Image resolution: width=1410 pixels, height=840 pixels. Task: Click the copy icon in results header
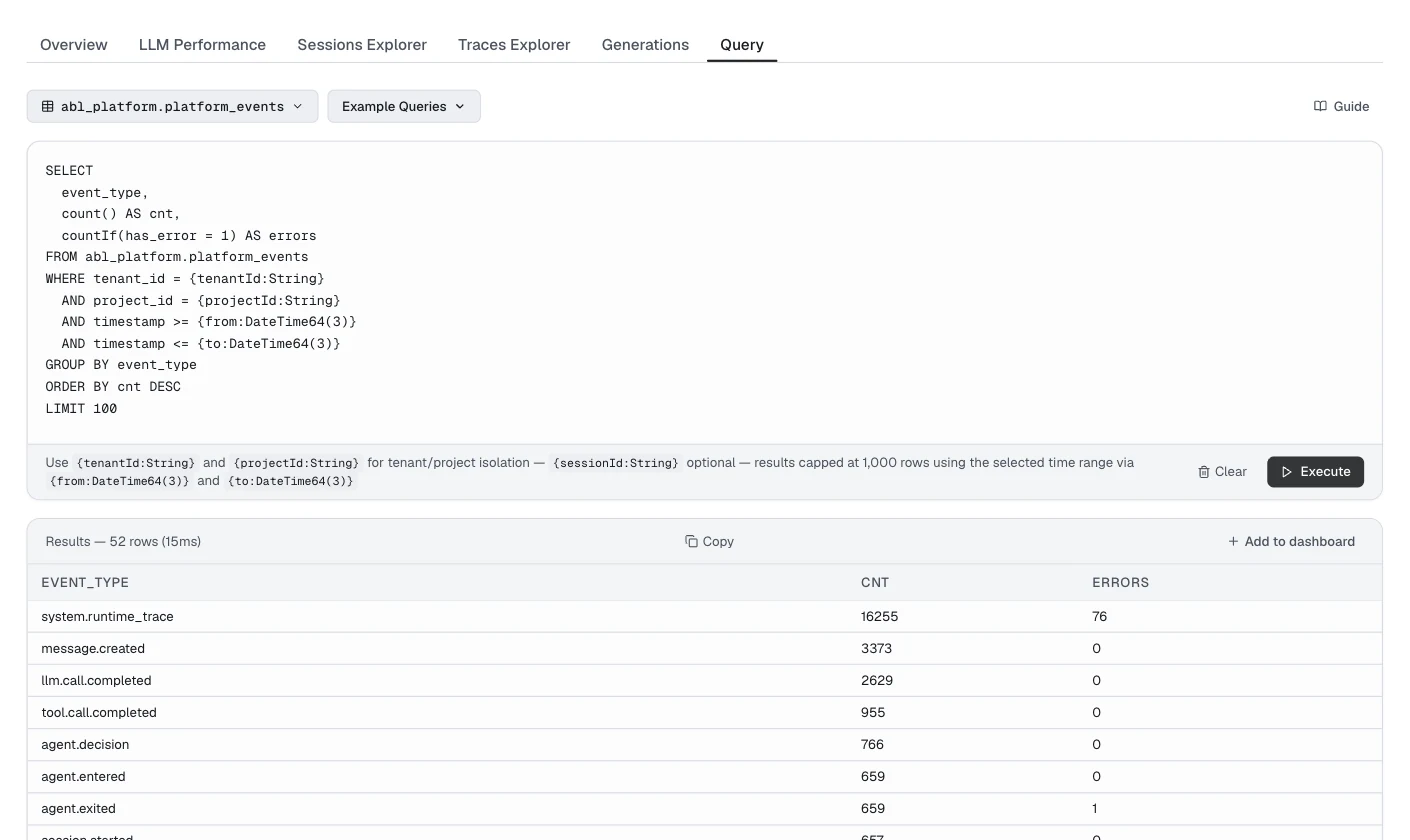pyautogui.click(x=691, y=541)
